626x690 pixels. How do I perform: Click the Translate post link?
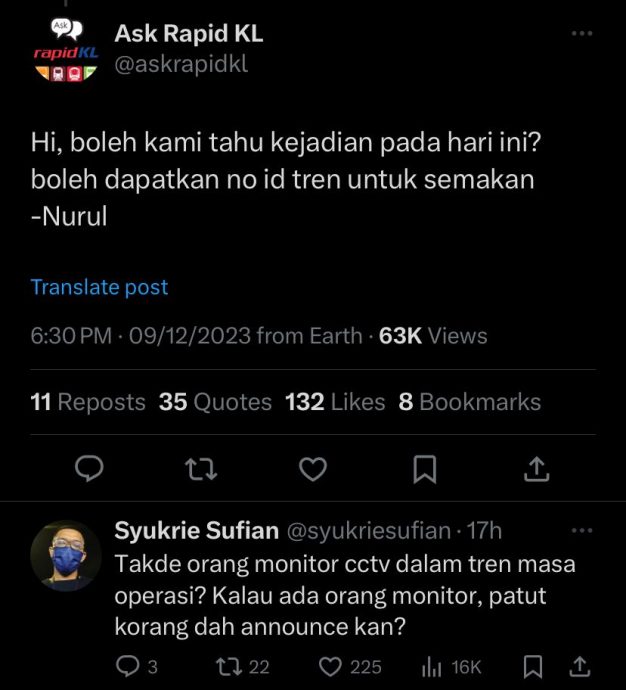coord(99,287)
